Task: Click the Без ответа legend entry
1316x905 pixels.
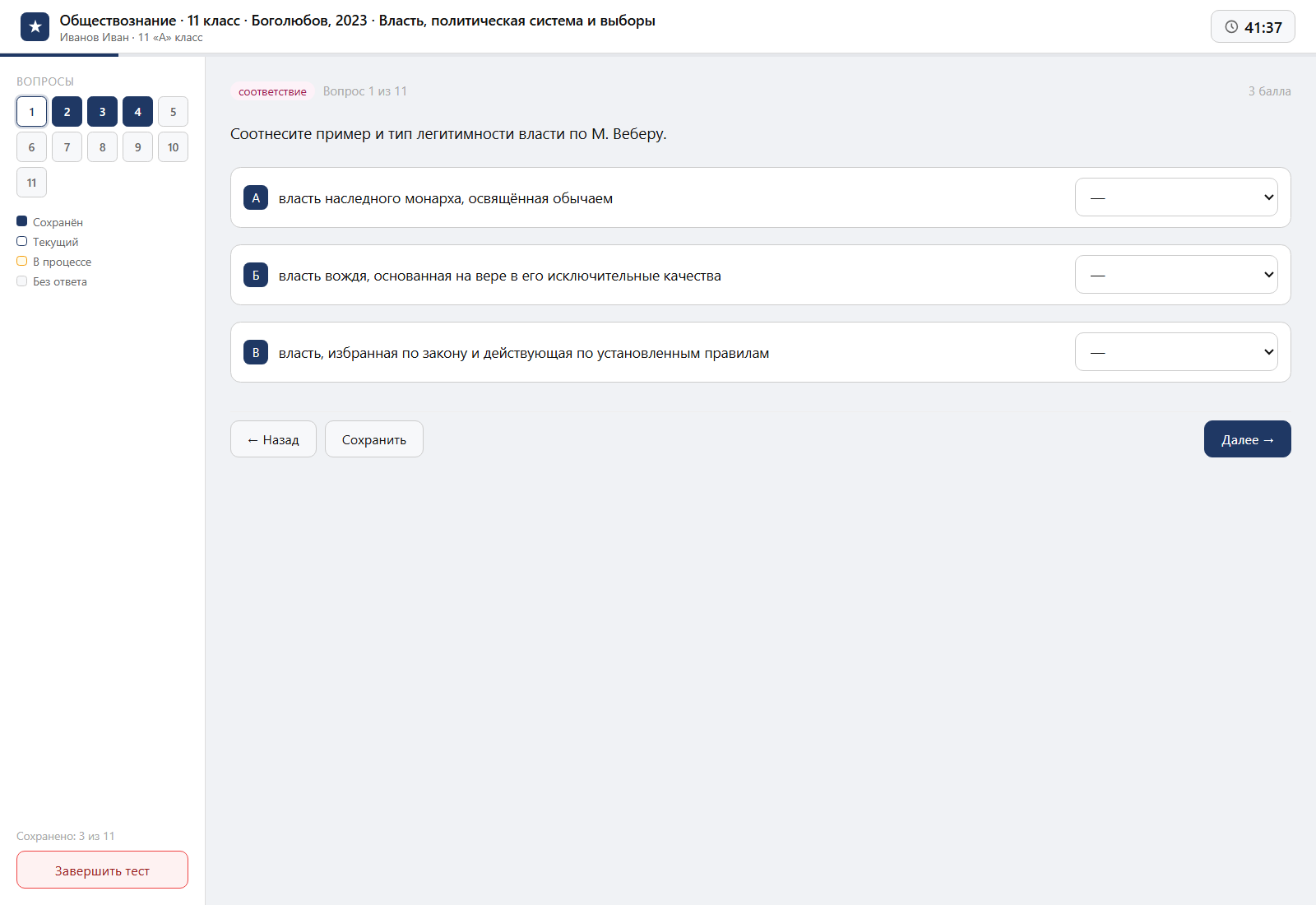Action: pos(52,281)
